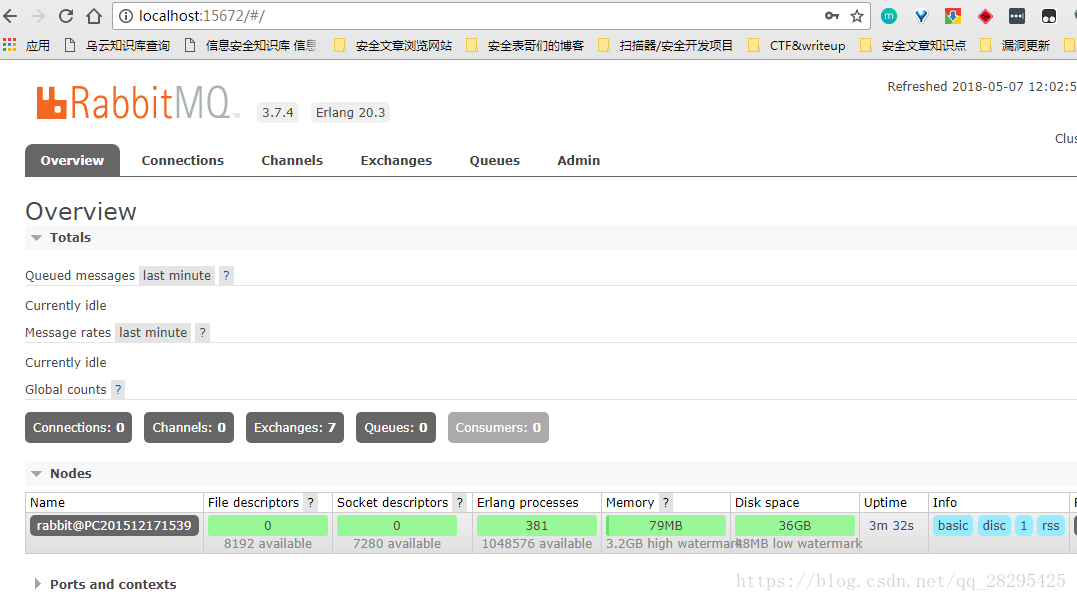1077x601 pixels.
Task: Click the 'disc' info tag
Action: [x=994, y=525]
